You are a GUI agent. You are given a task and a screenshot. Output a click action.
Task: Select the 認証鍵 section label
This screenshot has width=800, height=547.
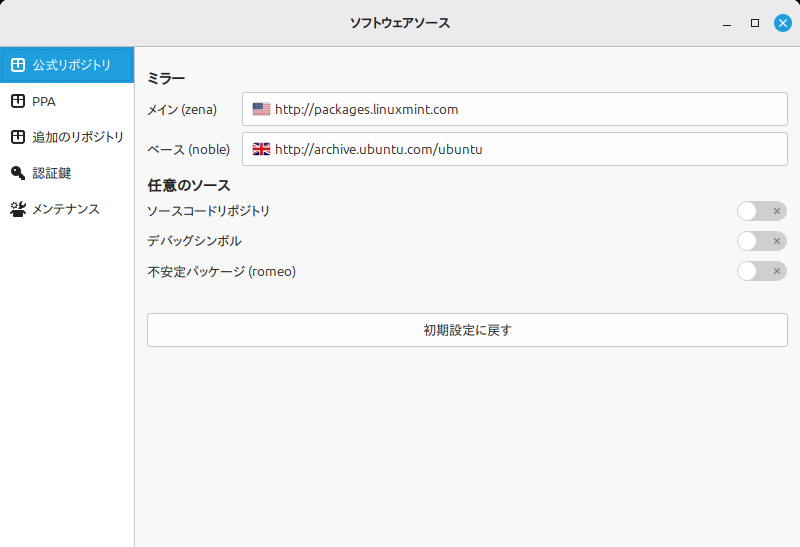[52, 173]
